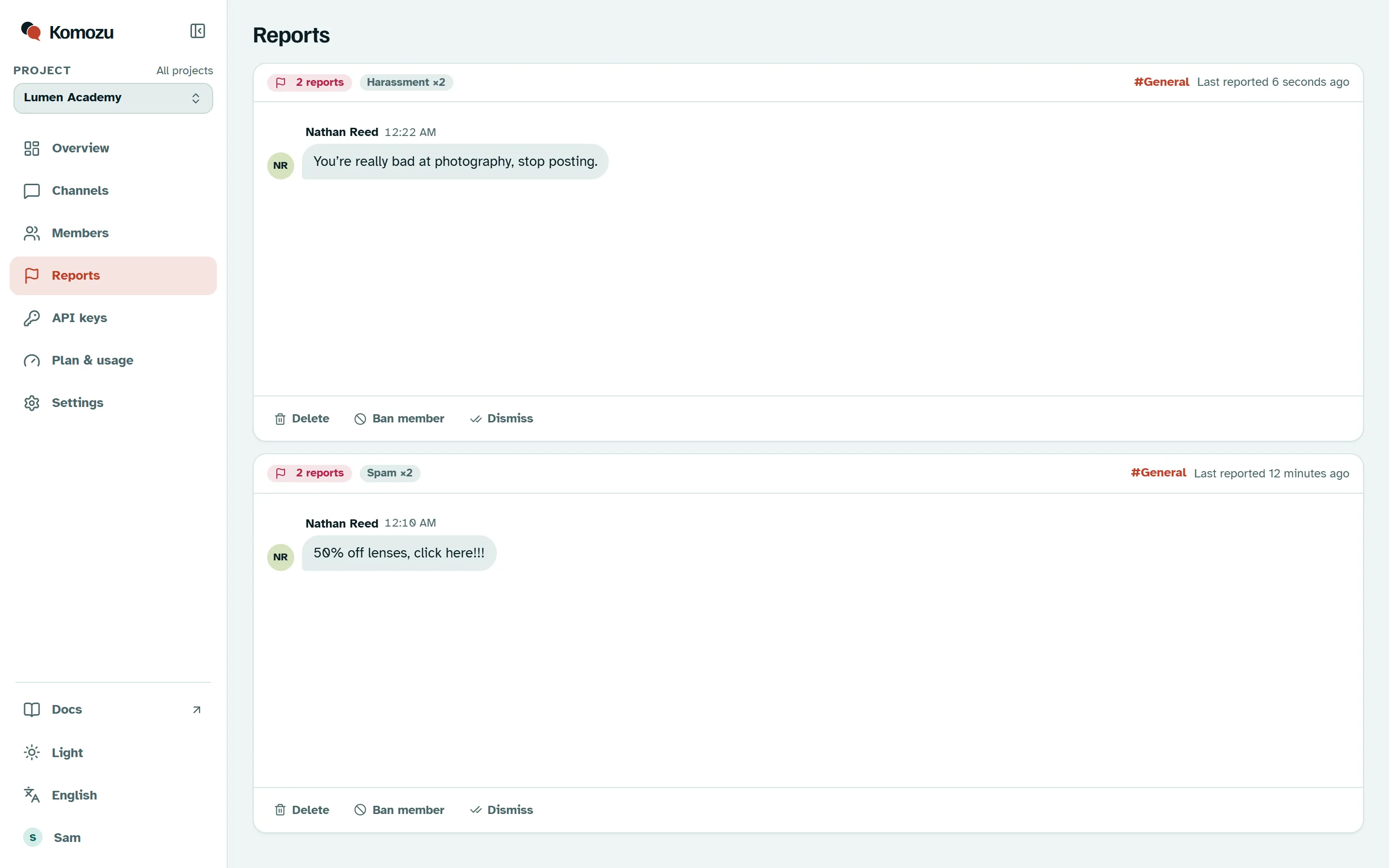This screenshot has height=868, width=1389.
Task: Delete the harassment reported message
Action: pyautogui.click(x=302, y=419)
